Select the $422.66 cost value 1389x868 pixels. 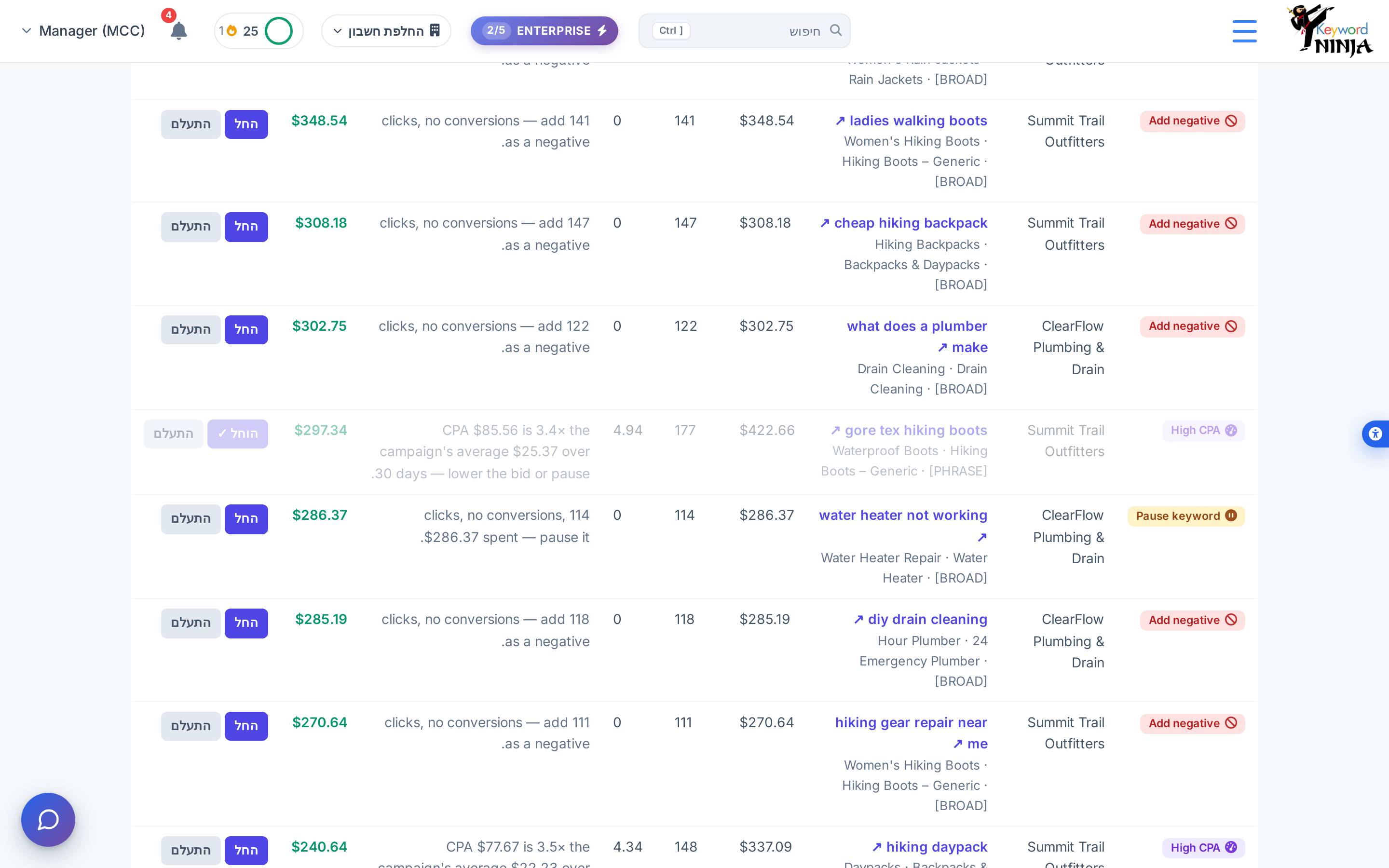(x=767, y=431)
